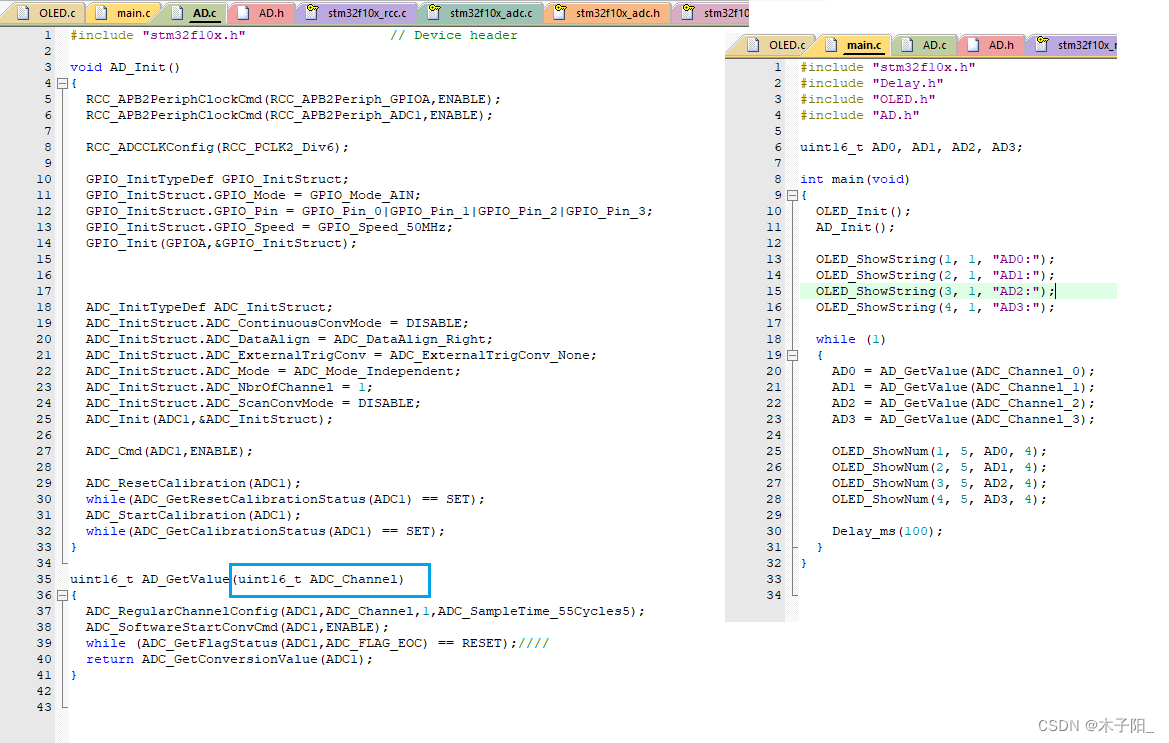Image resolution: width=1169 pixels, height=743 pixels.
Task: Click the GPIO_Speed_50MHz line
Action: tap(269, 227)
